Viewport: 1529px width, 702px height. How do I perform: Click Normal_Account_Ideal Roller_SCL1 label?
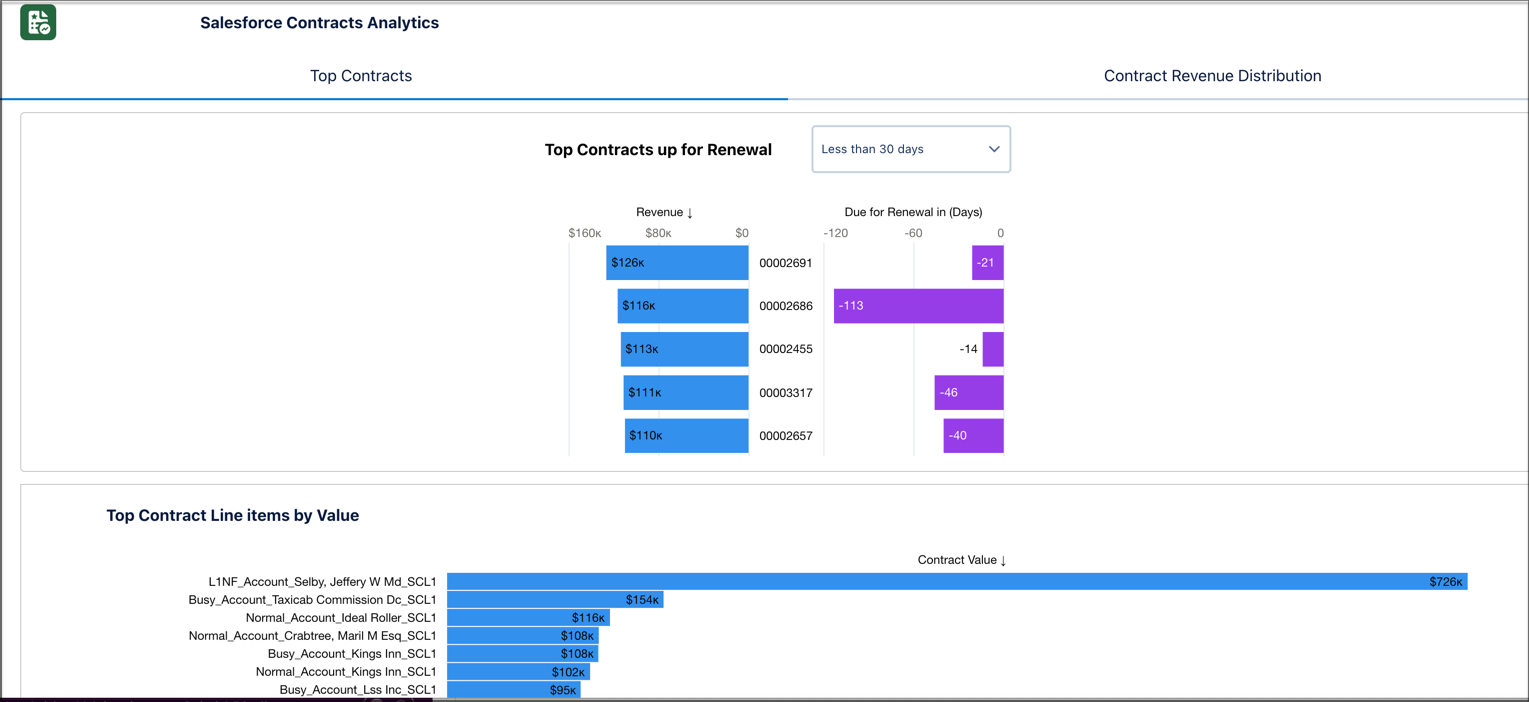point(341,618)
